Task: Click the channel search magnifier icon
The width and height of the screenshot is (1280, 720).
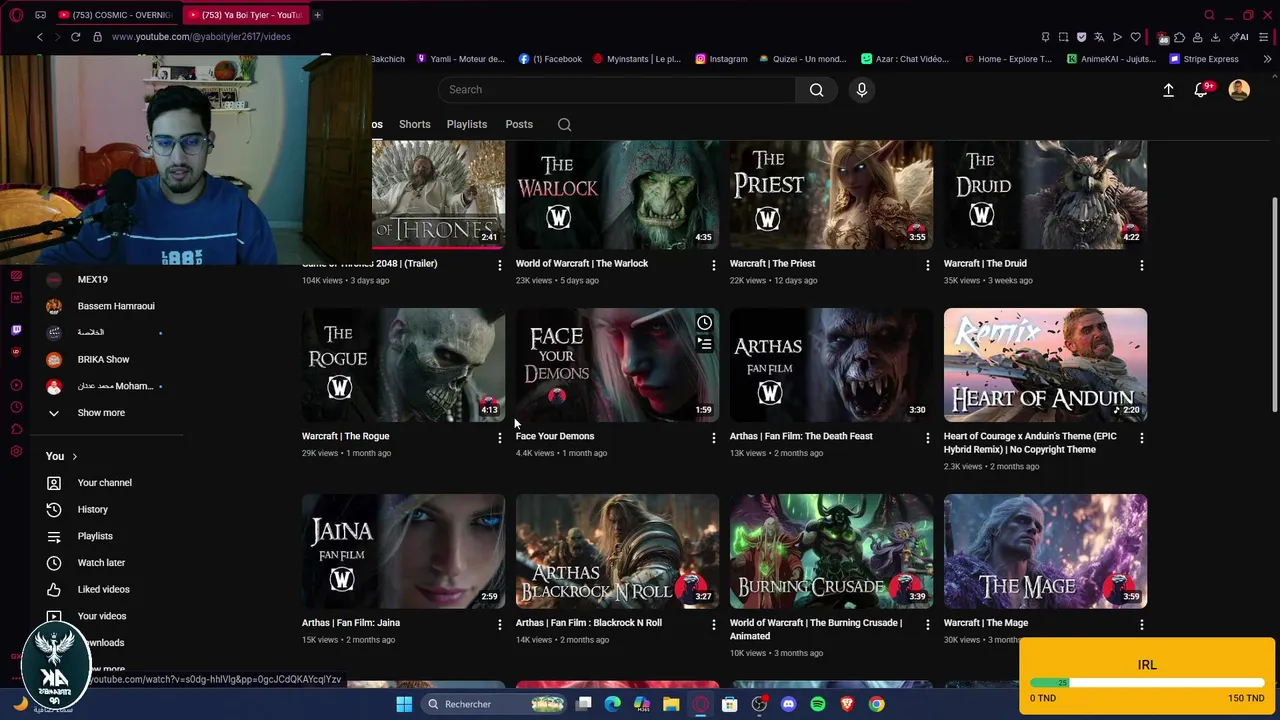Action: coord(564,125)
